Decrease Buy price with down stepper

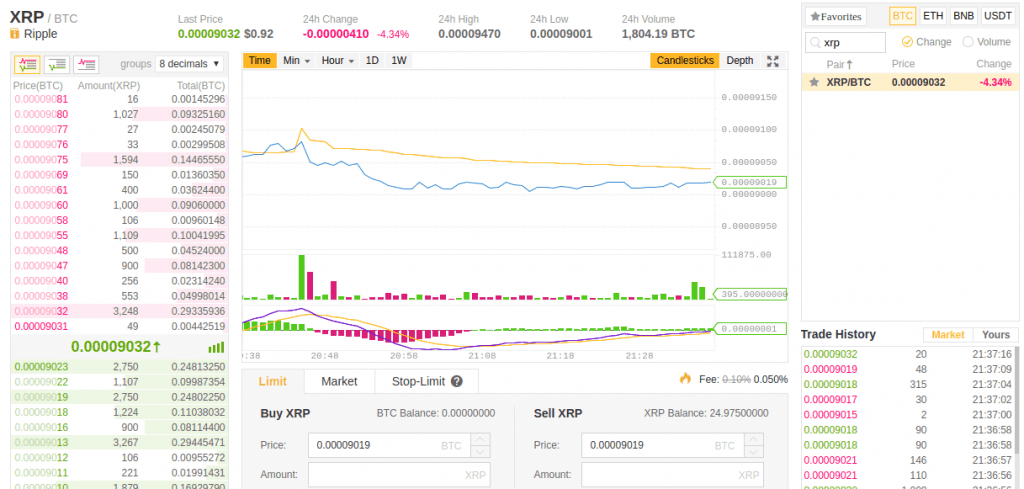click(x=480, y=451)
